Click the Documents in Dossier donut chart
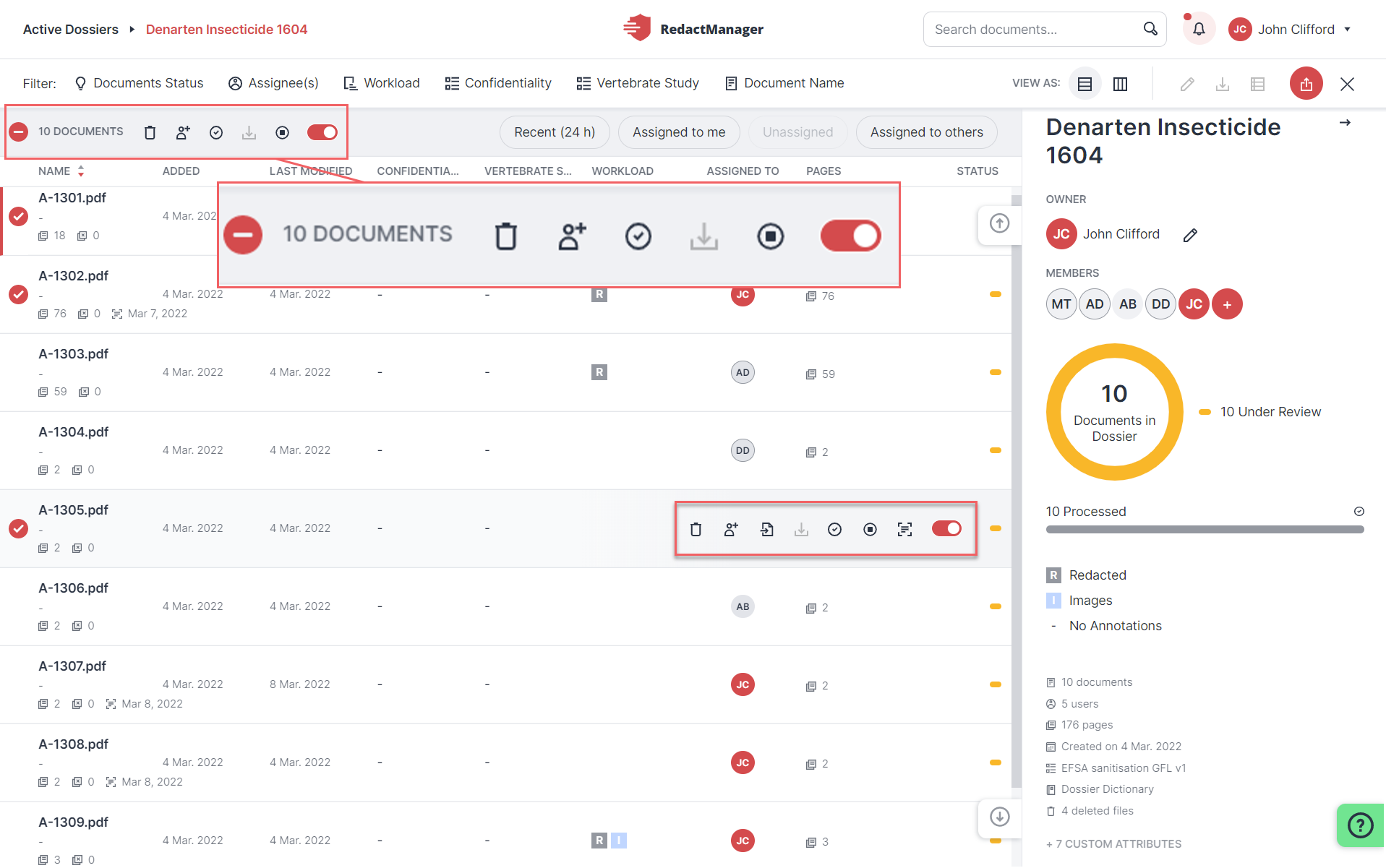The width and height of the screenshot is (1386, 868). [1114, 412]
